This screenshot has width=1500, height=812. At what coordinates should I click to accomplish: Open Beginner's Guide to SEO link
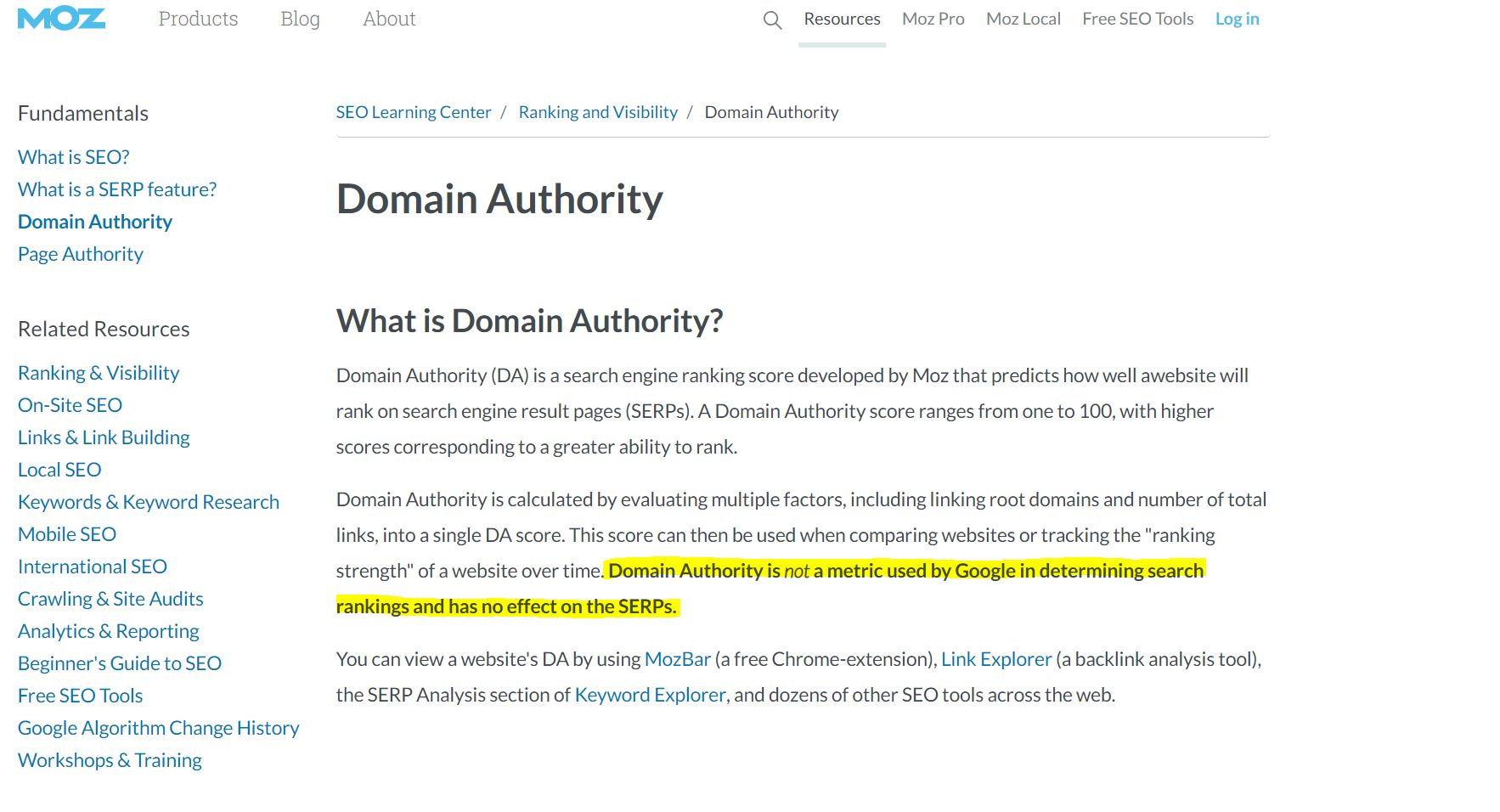tap(120, 663)
